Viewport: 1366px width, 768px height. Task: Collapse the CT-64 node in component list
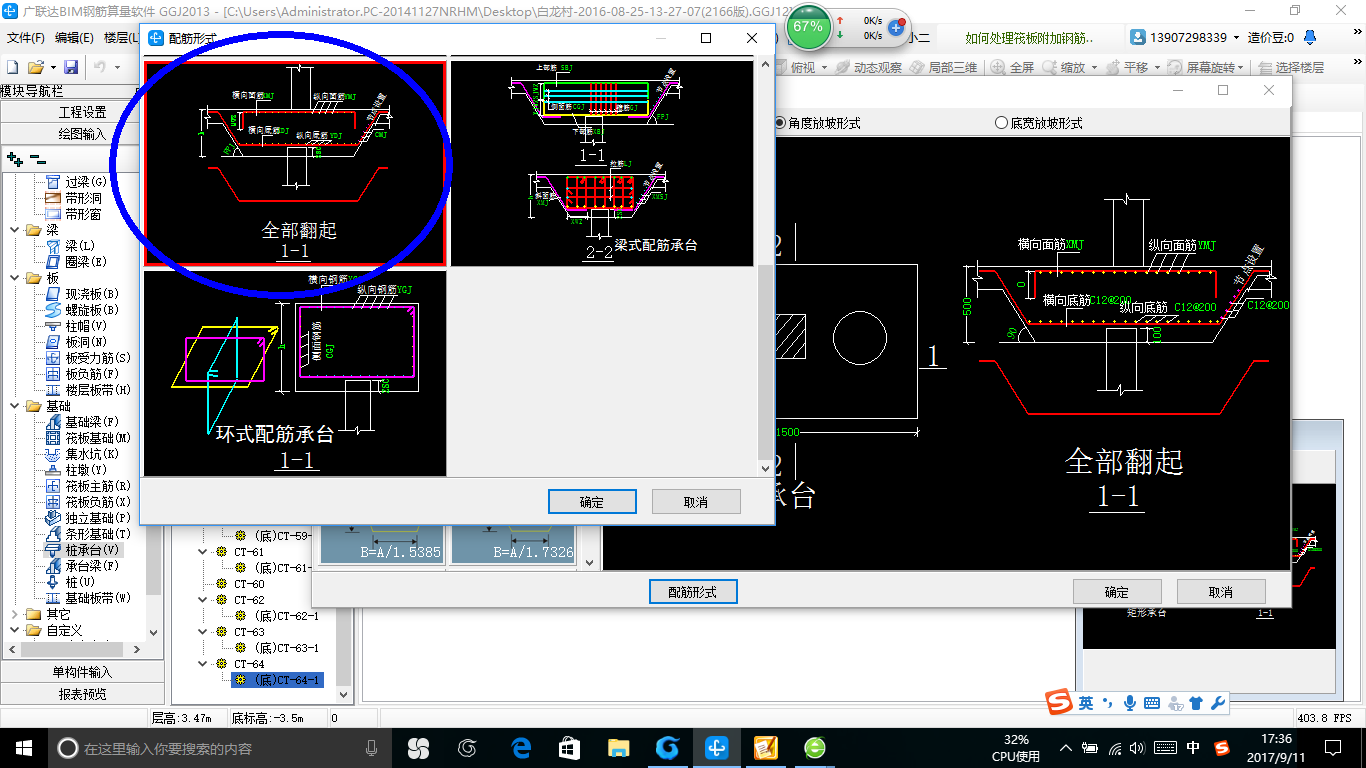203,664
